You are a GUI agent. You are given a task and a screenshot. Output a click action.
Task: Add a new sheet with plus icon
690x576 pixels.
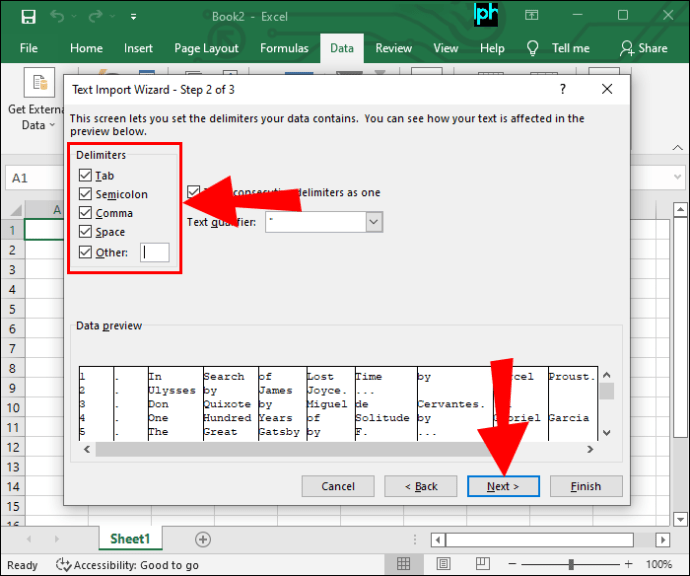[x=203, y=539]
